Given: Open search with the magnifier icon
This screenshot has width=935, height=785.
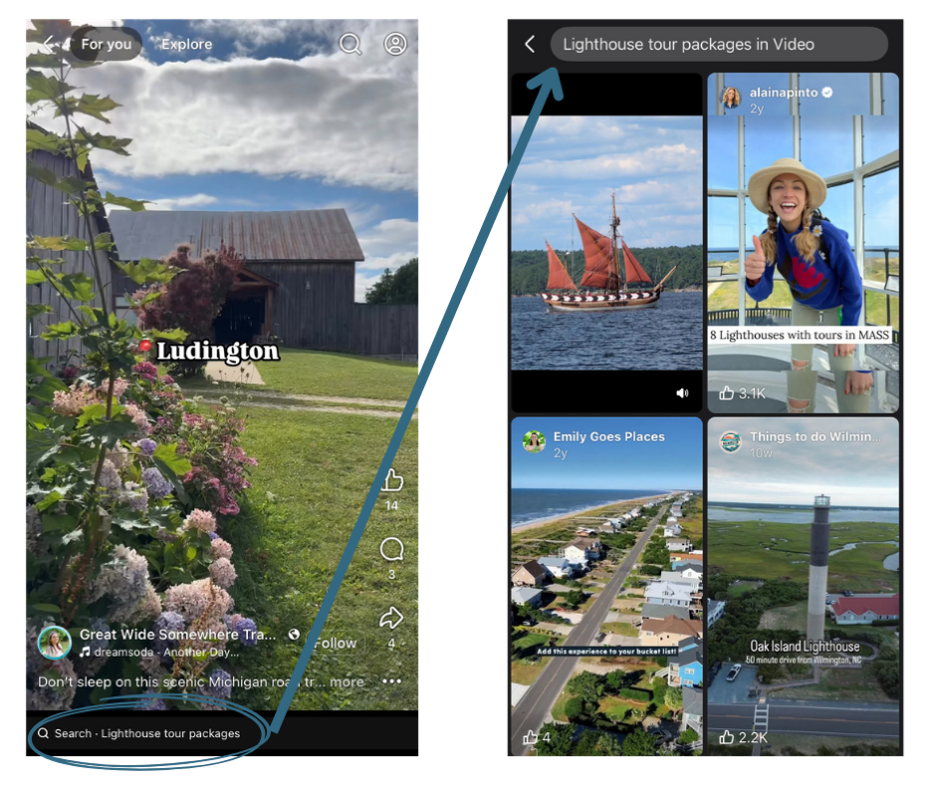Looking at the screenshot, I should [350, 44].
